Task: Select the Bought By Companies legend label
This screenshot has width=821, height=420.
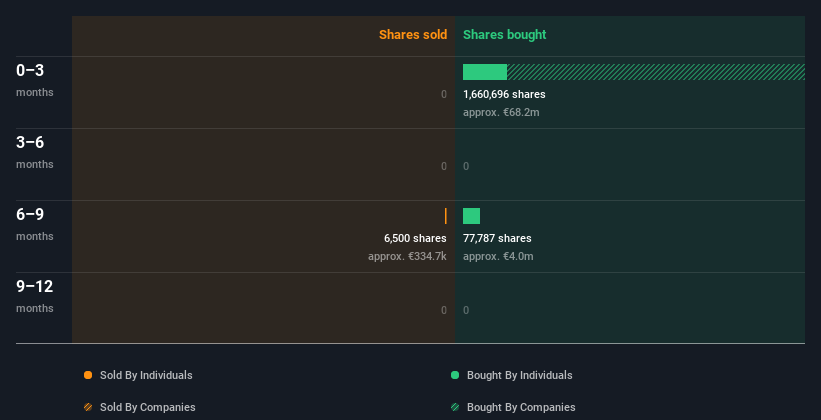Action: click(521, 407)
